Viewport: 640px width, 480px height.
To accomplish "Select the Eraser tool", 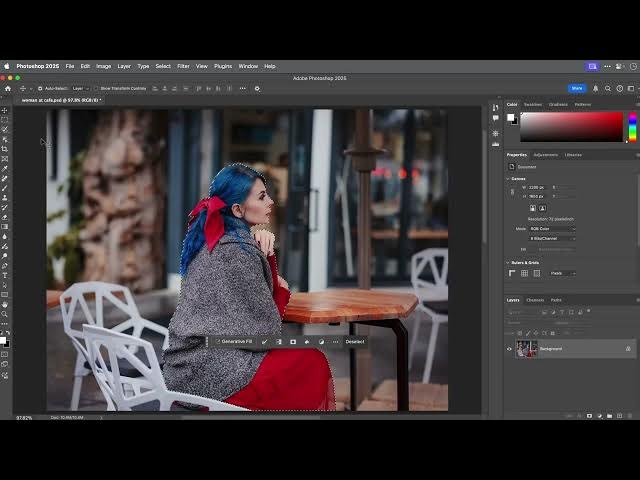I will 4,217.
